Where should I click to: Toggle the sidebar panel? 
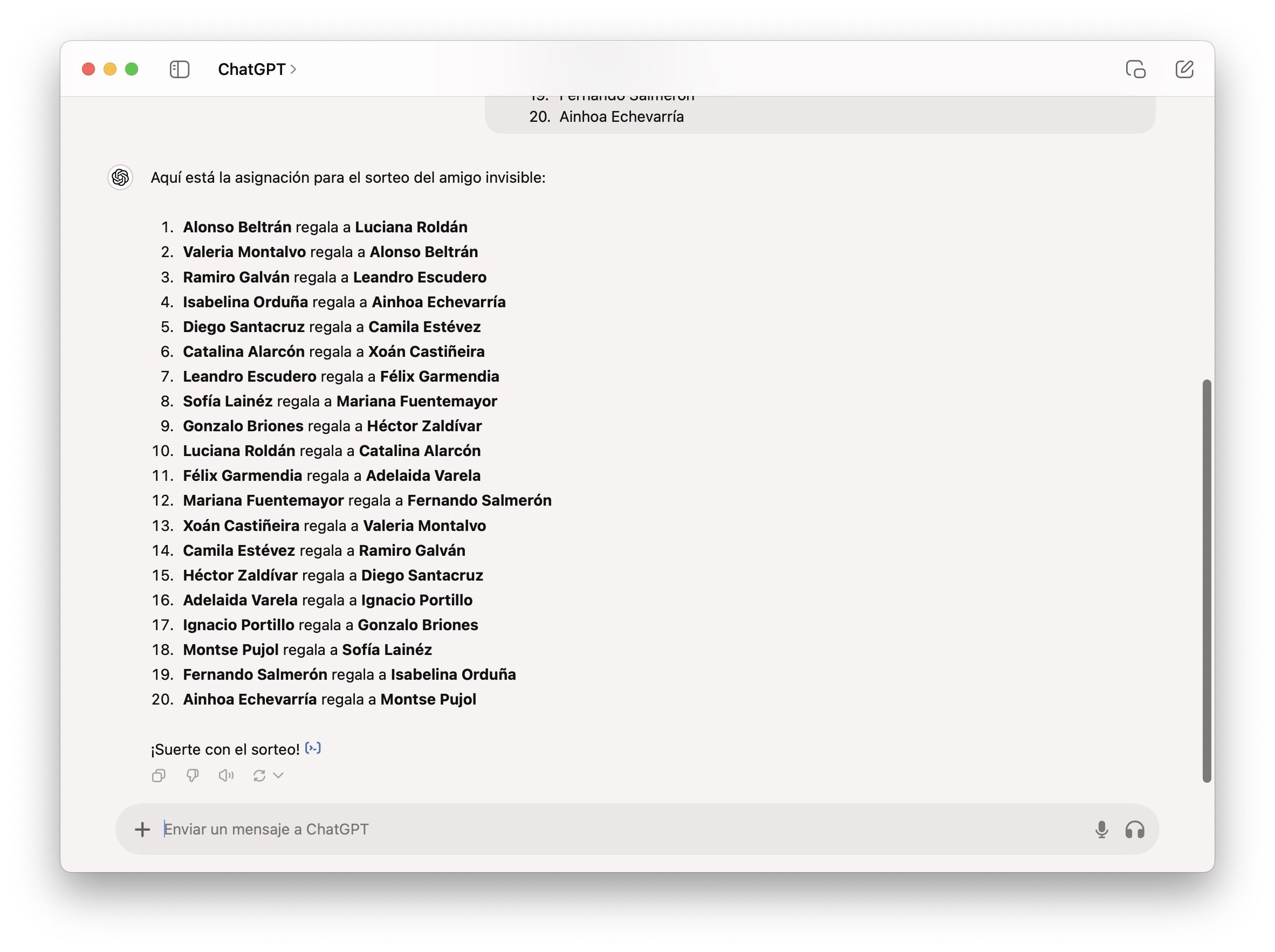click(x=179, y=69)
